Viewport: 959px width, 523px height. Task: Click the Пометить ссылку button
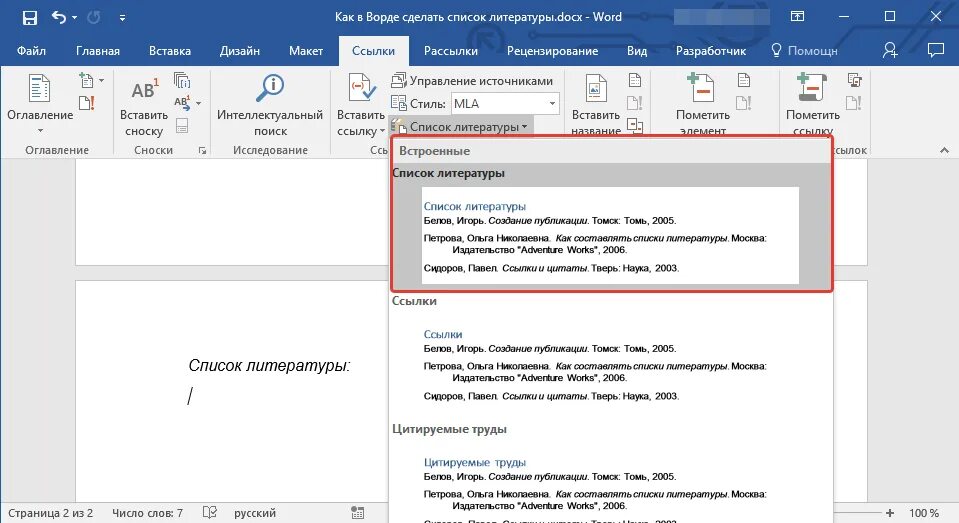813,104
